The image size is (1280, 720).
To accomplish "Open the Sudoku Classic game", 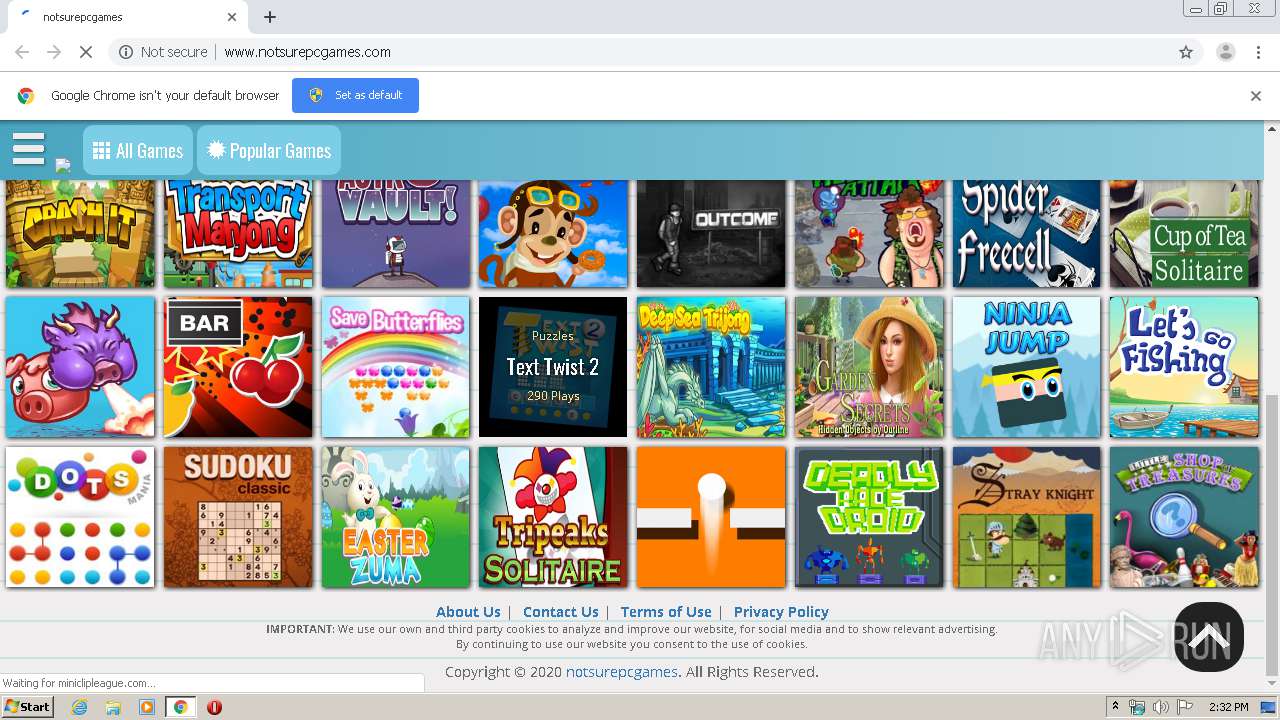I will [x=238, y=517].
